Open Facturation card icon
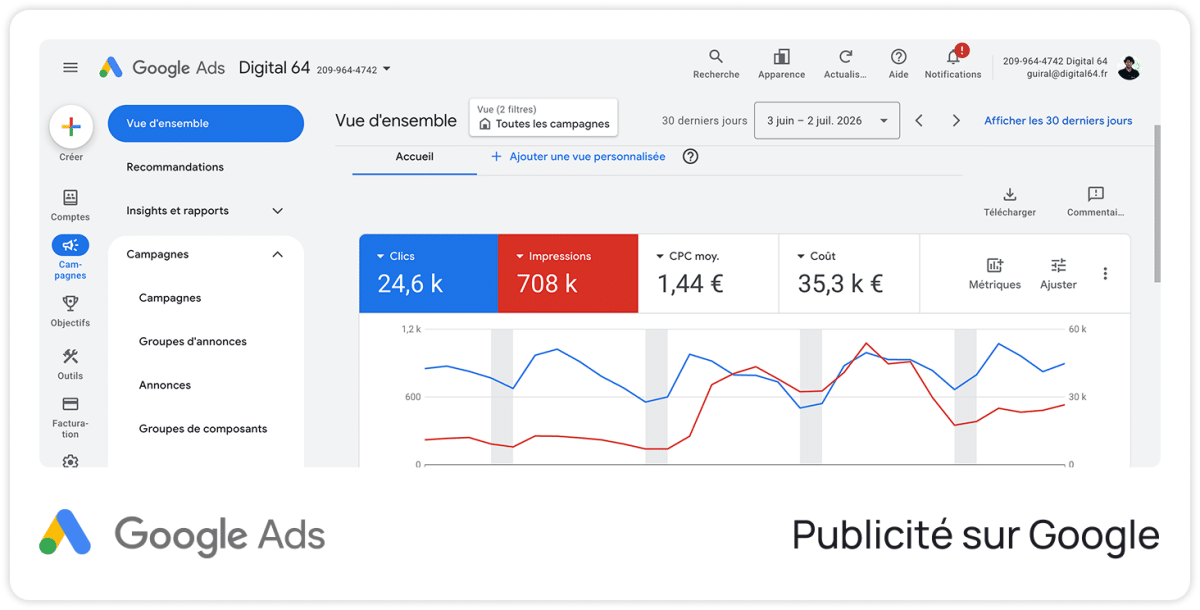This screenshot has height=610, width=1200. tap(70, 404)
